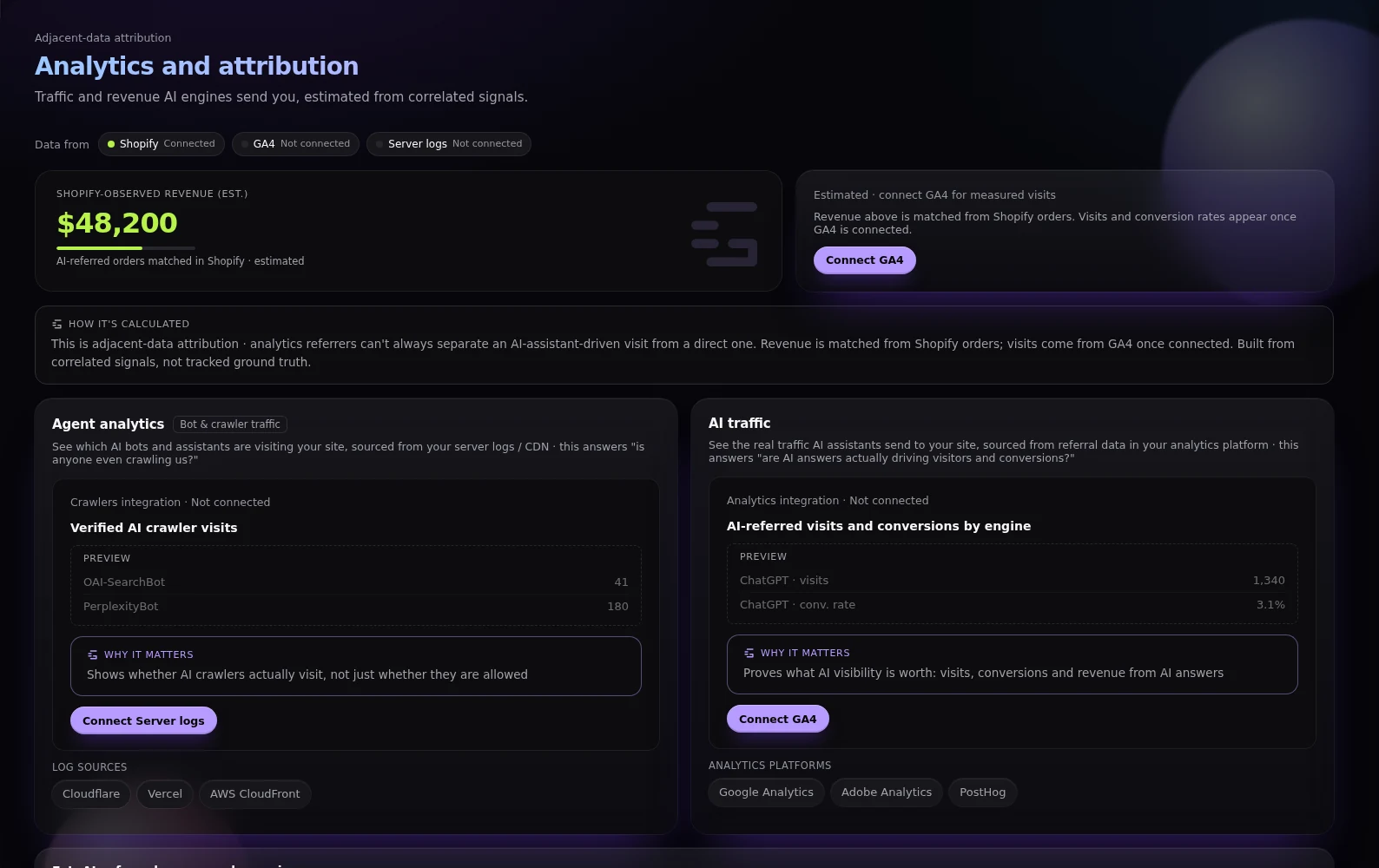Click the Agent analytics panel title
1379x868 pixels.
(x=108, y=424)
